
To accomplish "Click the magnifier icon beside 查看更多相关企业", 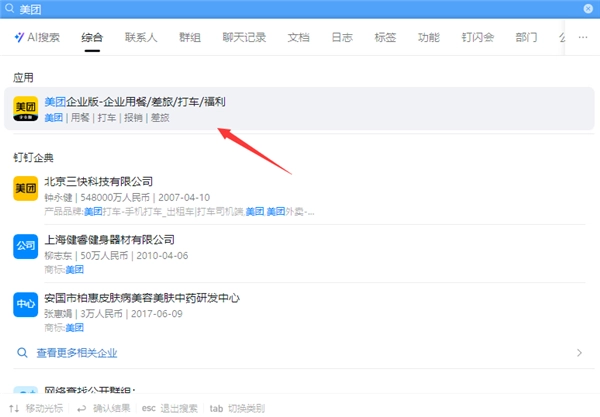I will click(23, 353).
